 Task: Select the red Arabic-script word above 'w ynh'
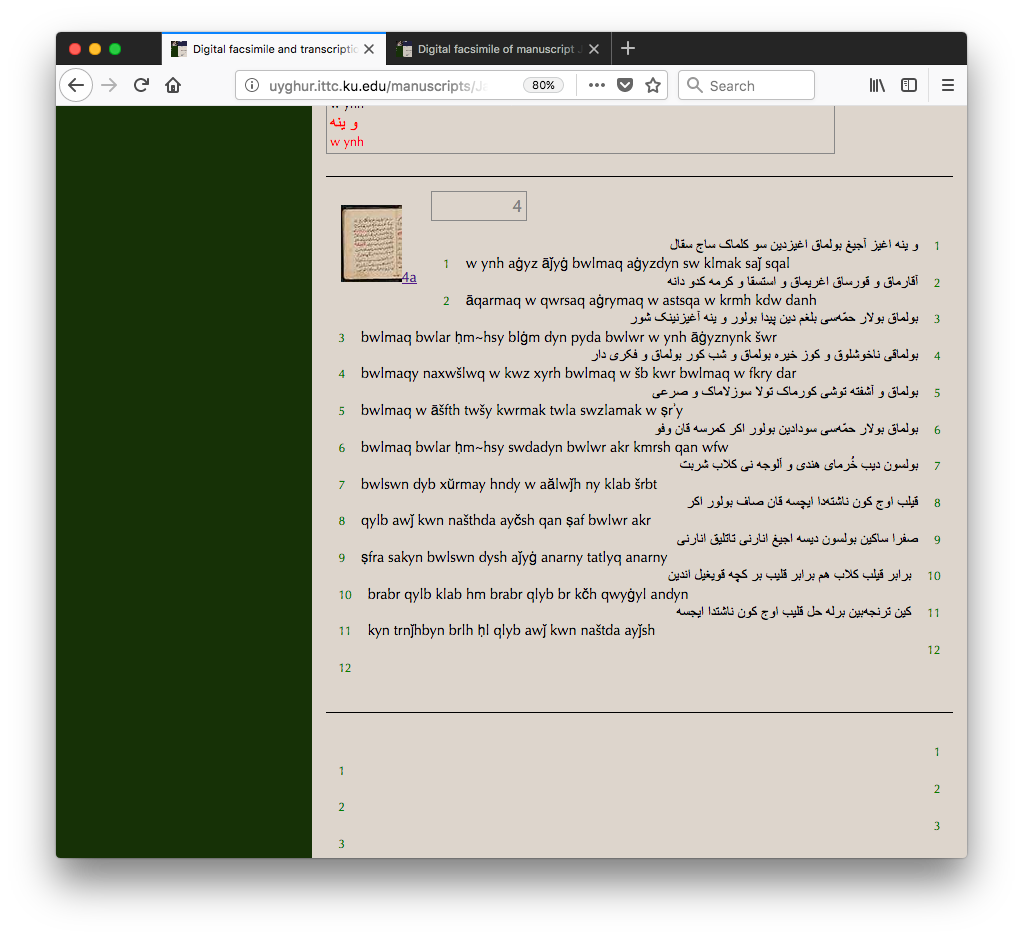click(344, 123)
